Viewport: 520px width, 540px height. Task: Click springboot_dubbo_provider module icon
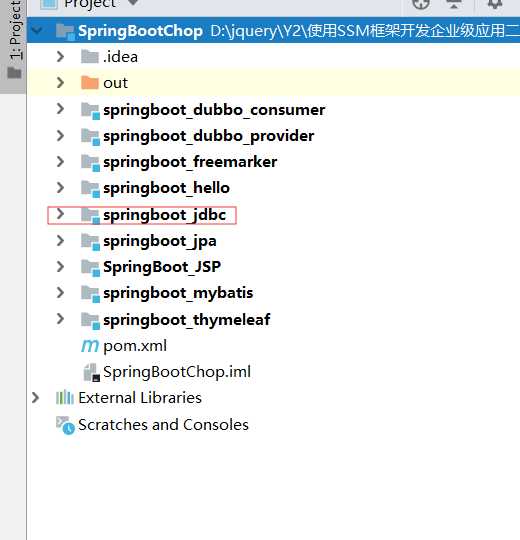91,137
